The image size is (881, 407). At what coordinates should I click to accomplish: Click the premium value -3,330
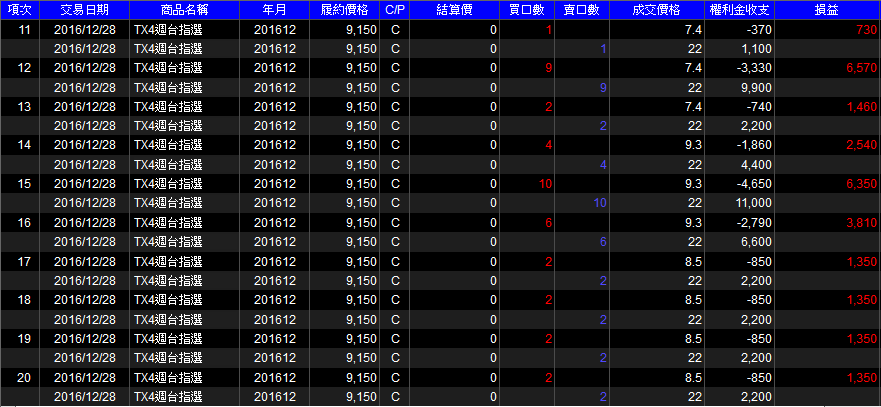pos(755,68)
